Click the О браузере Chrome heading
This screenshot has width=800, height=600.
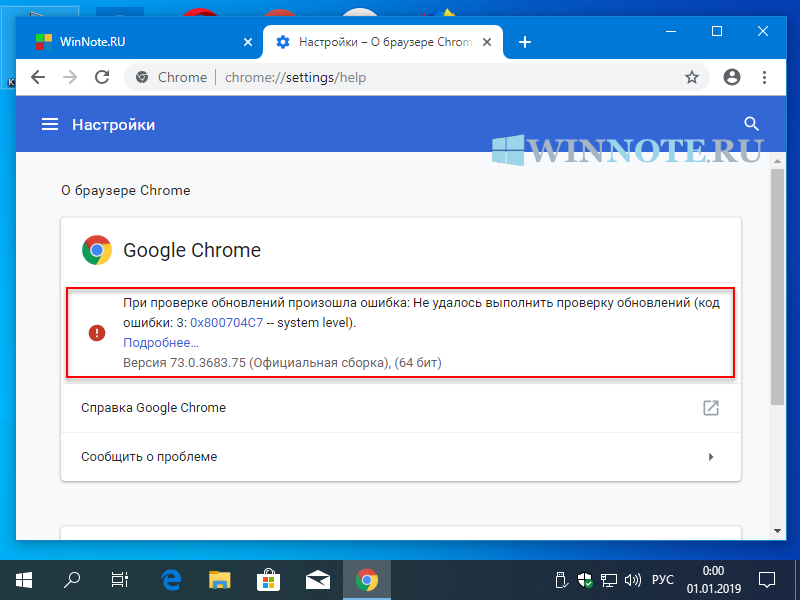click(126, 190)
